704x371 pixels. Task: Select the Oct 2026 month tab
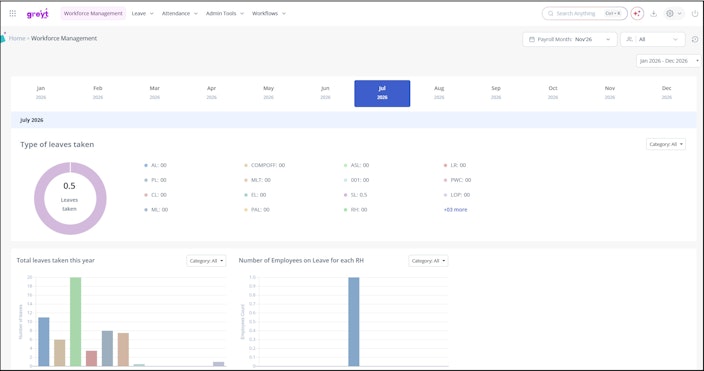[x=553, y=93]
